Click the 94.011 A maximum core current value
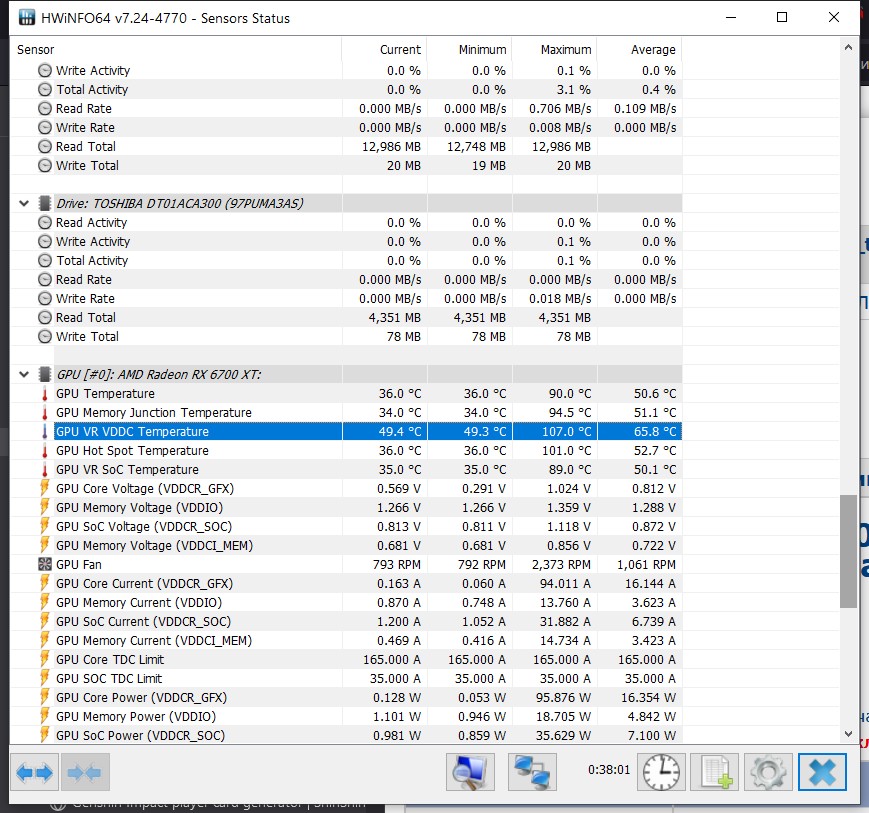 (x=565, y=584)
